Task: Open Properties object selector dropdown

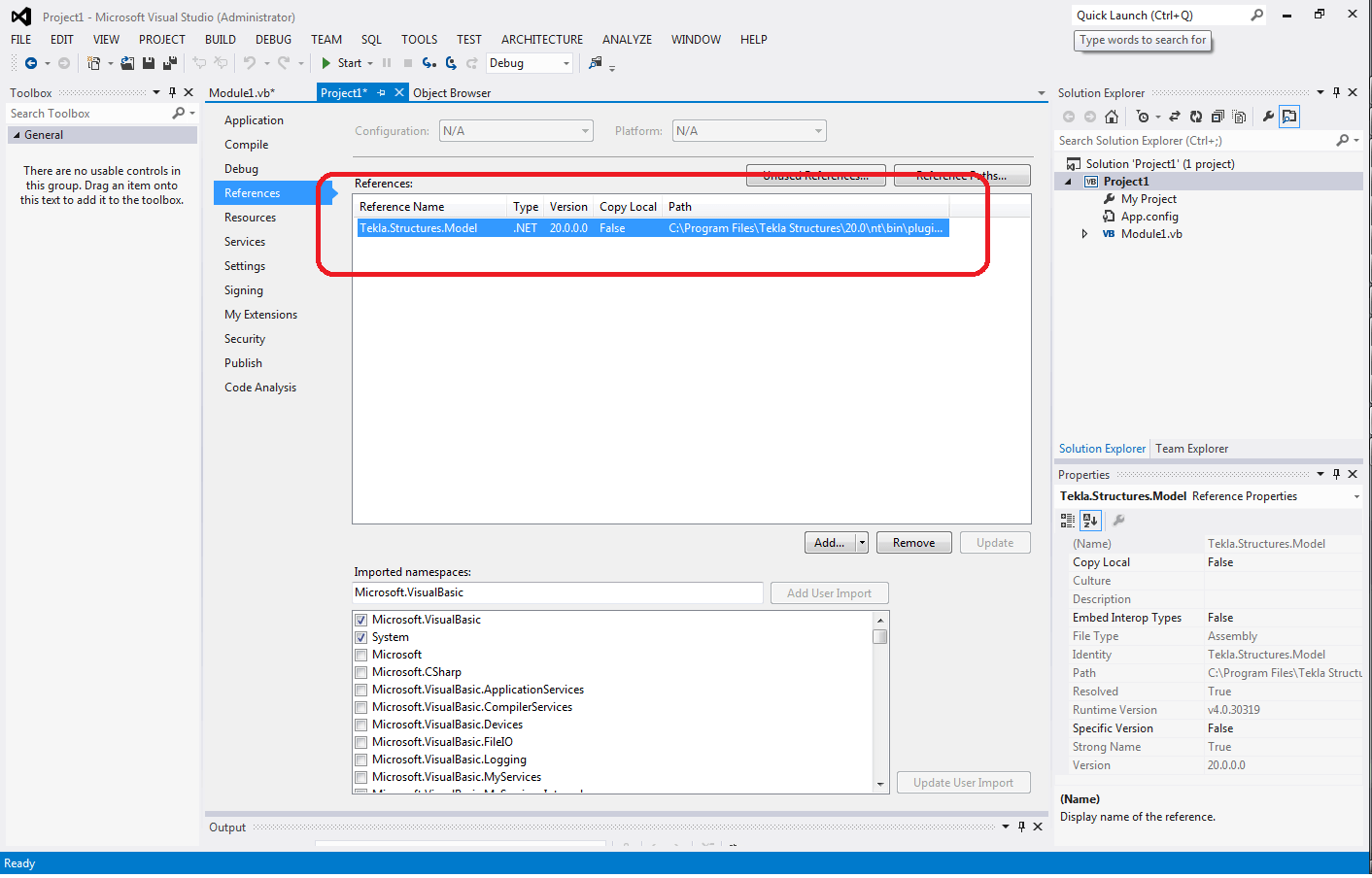Action: 1356,496
